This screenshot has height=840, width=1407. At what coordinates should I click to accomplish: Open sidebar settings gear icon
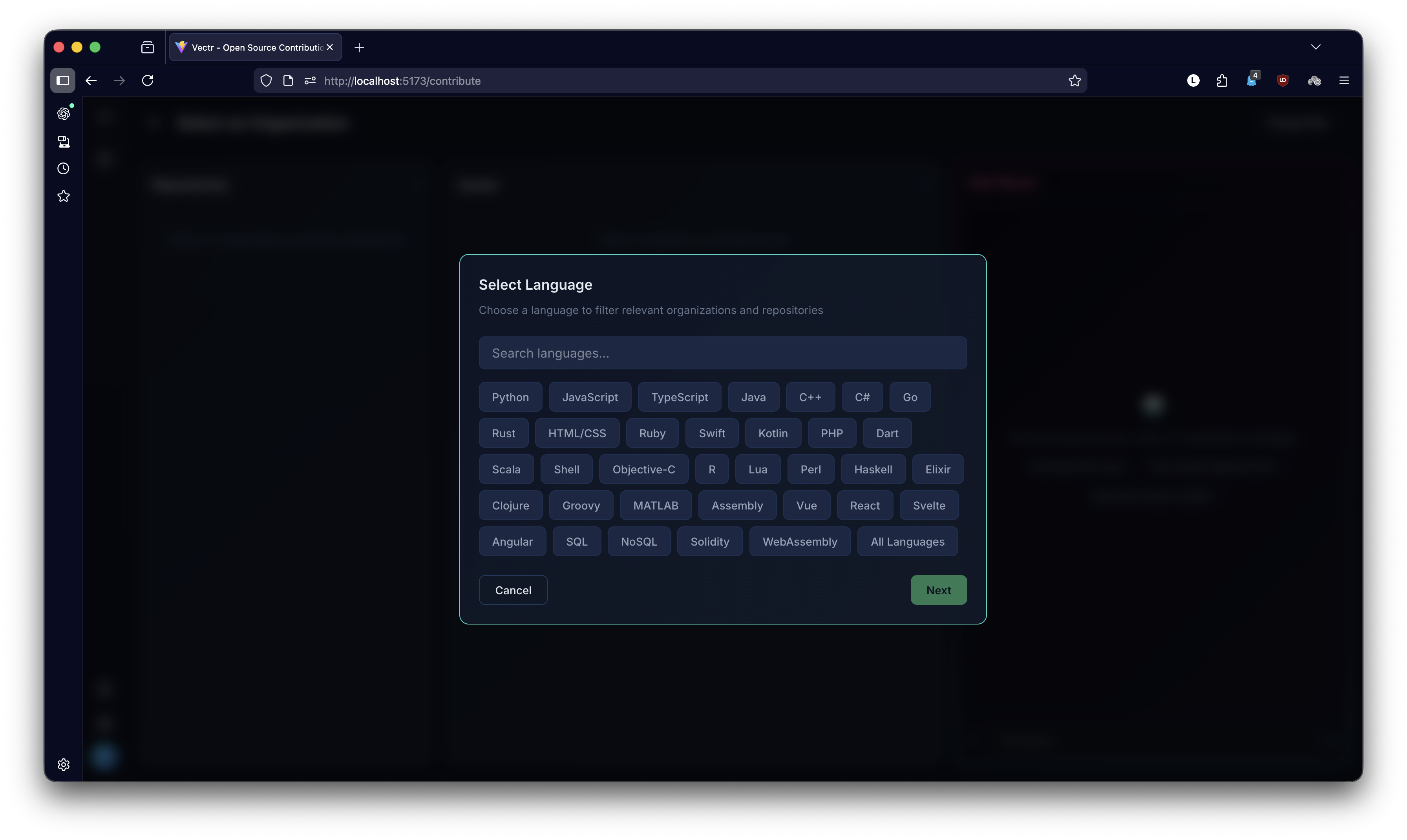63,764
